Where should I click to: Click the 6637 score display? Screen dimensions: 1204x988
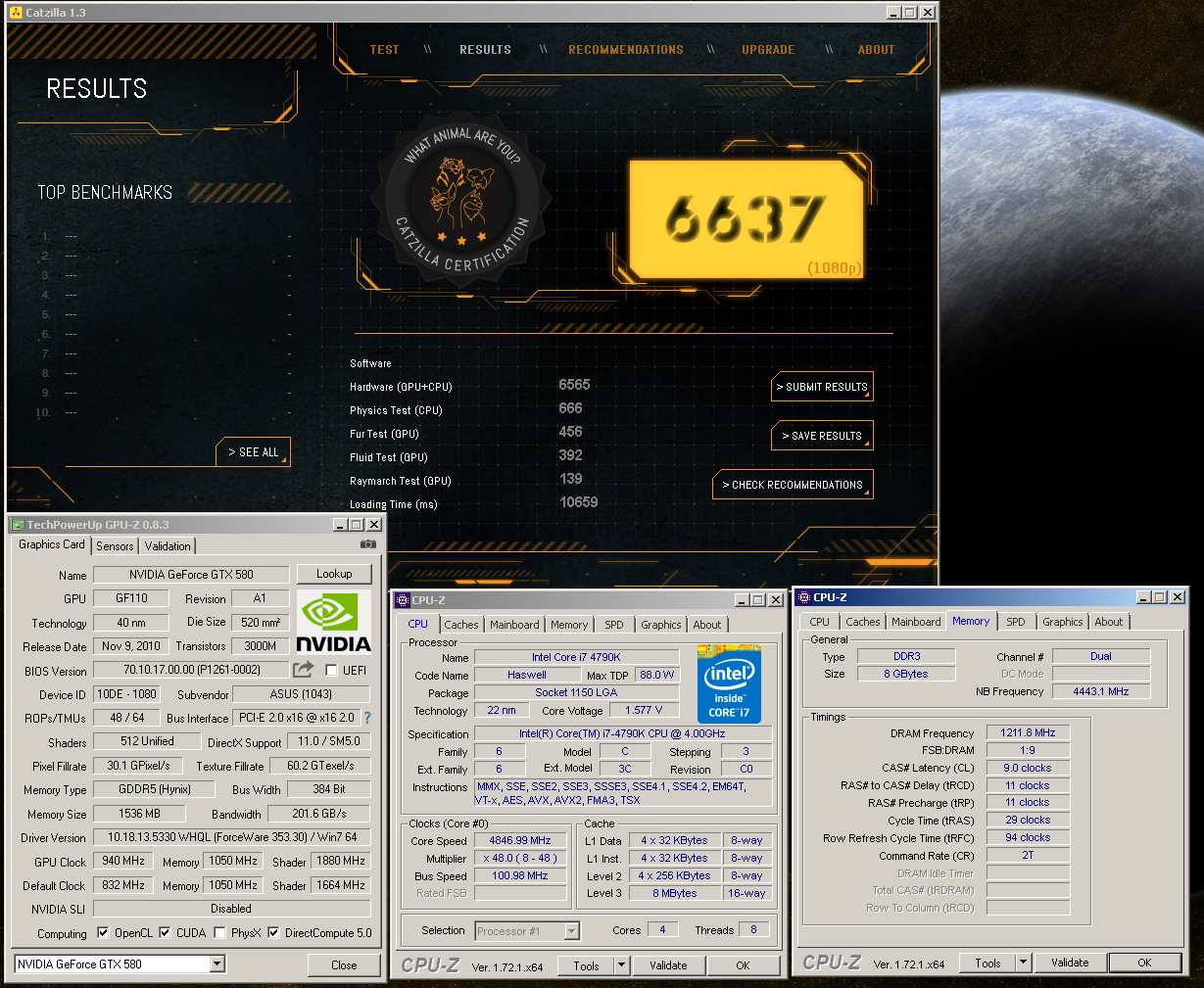click(x=746, y=219)
